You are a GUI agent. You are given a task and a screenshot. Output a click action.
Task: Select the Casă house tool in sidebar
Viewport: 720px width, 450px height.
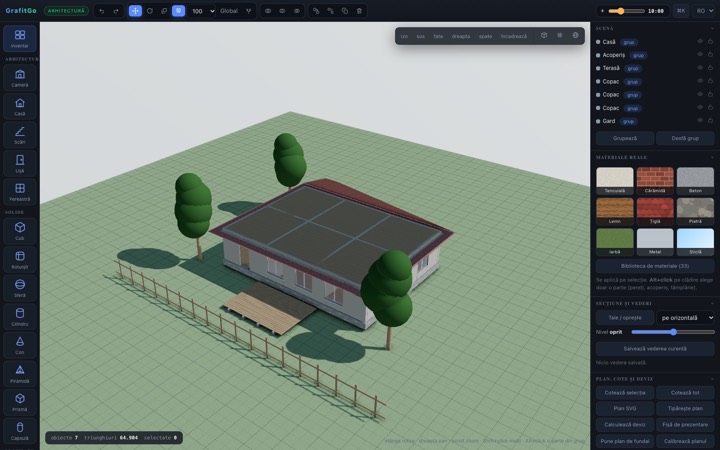coord(20,106)
